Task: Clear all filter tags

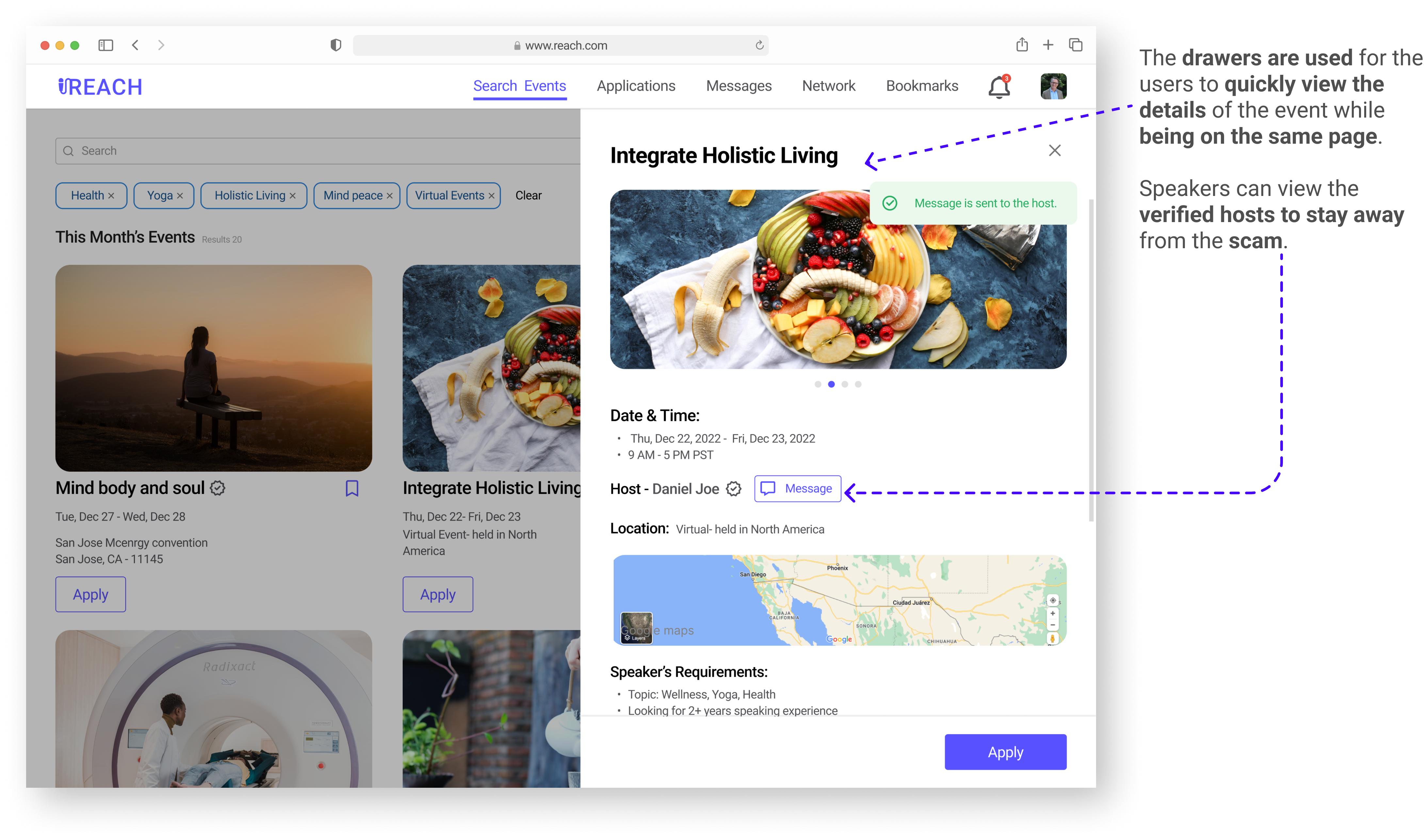Action: click(x=528, y=195)
